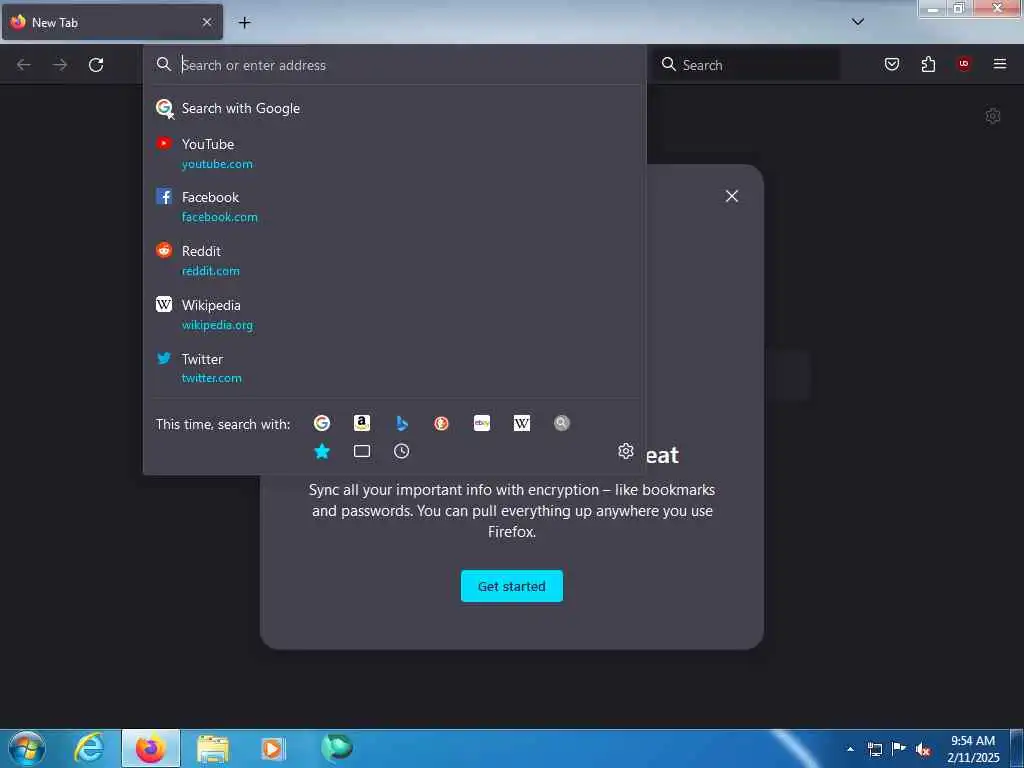Launch Internet Explorer from taskbar
This screenshot has height=768, width=1024.
tap(89, 748)
